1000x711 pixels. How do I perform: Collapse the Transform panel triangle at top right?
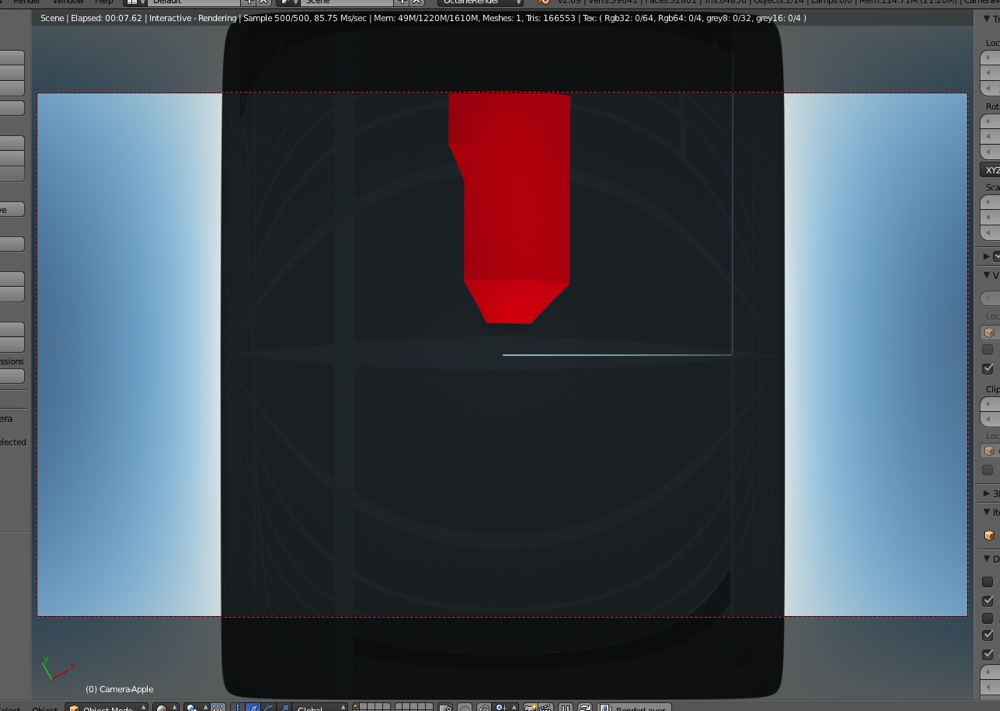[987, 19]
